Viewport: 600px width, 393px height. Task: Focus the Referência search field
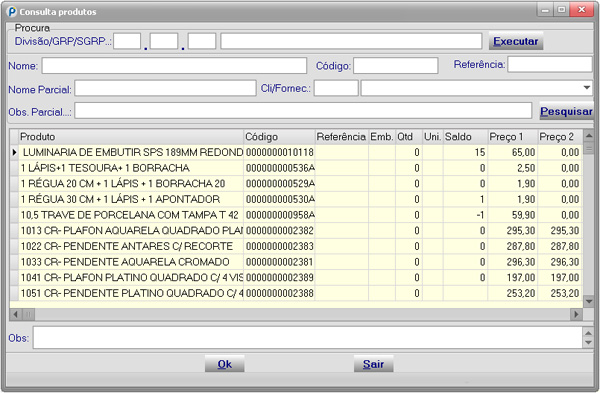(550, 64)
